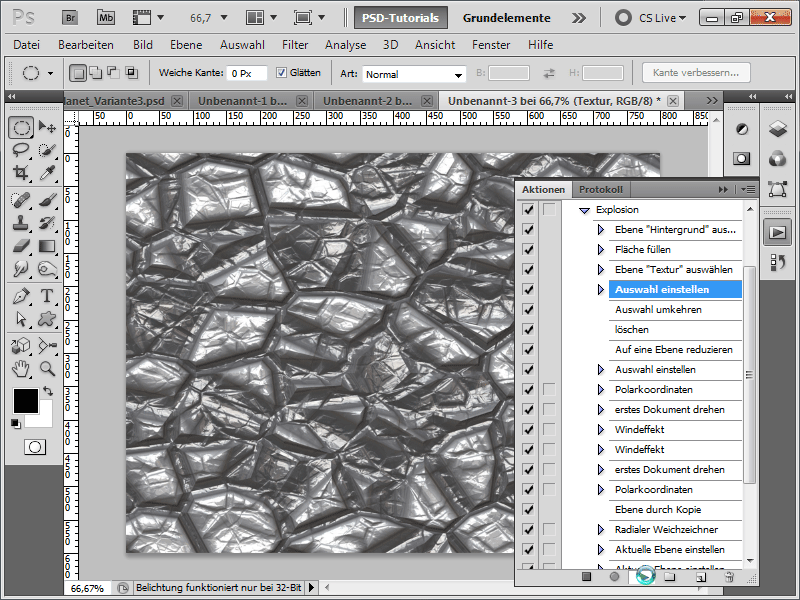Show more workspaces double arrow
The width and height of the screenshot is (800, 600).
579,18
